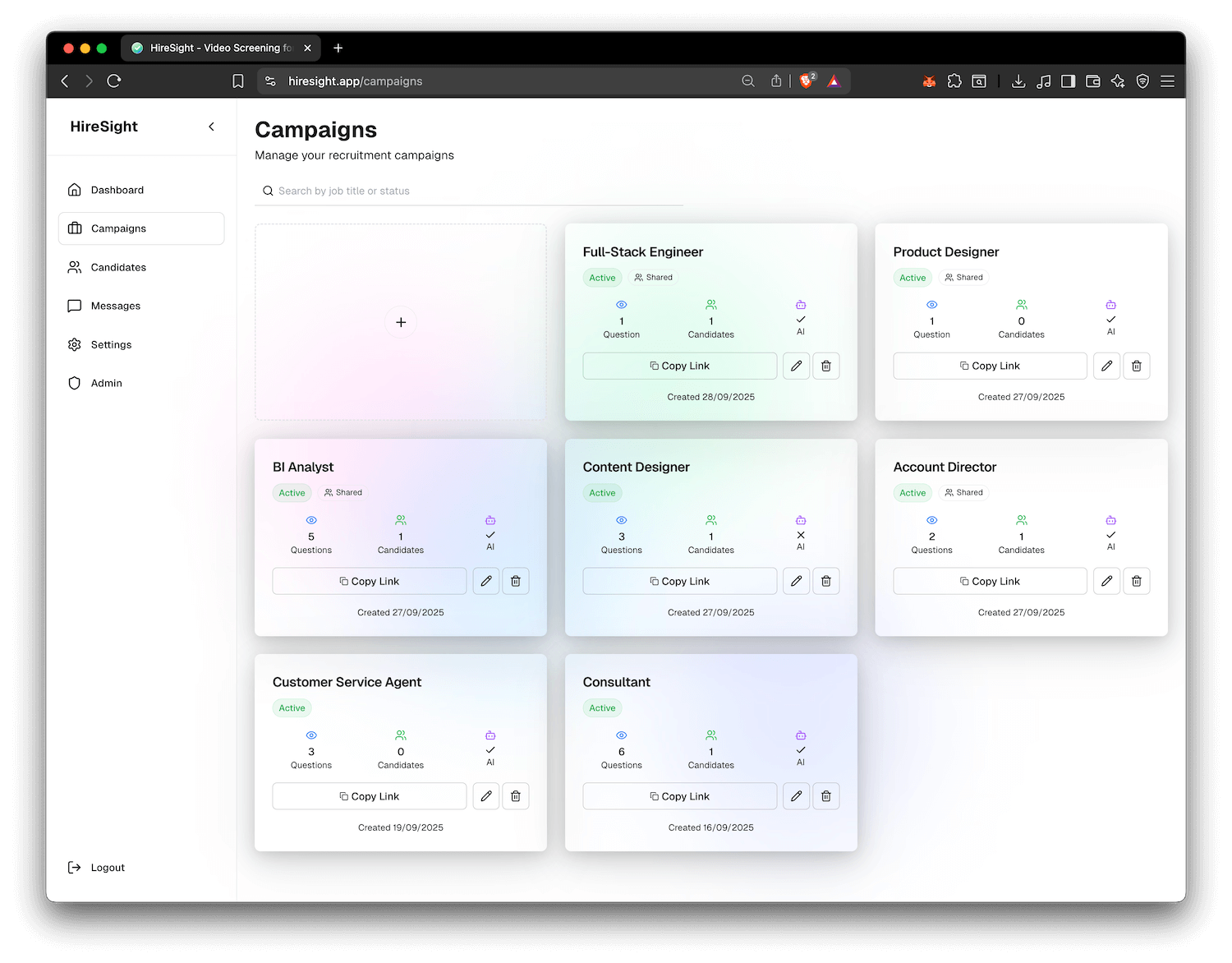Edit the Content Designer campaign
Viewport: 1232px width, 963px height.
[796, 581]
